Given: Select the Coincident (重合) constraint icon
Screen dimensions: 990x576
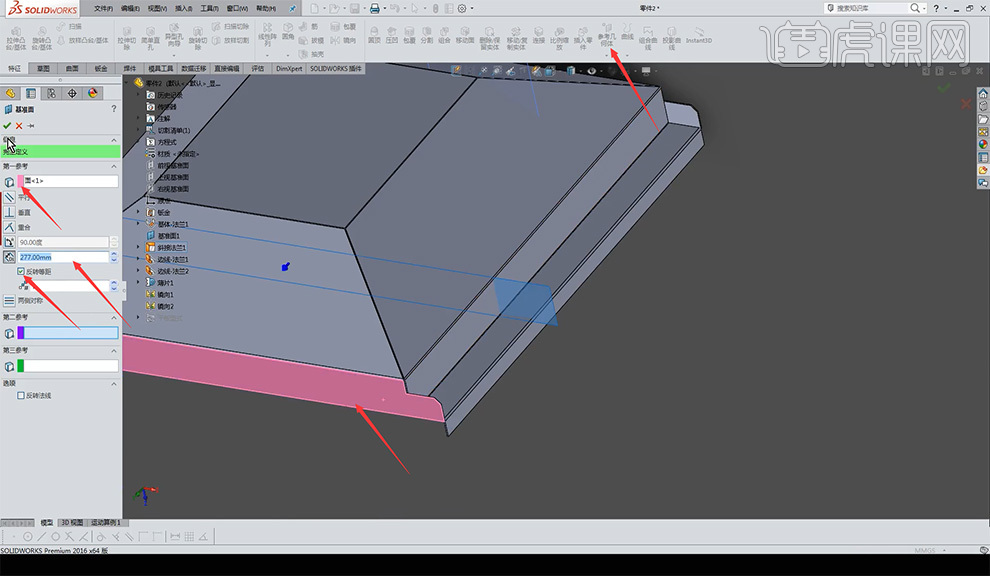Looking at the screenshot, I should (9, 227).
